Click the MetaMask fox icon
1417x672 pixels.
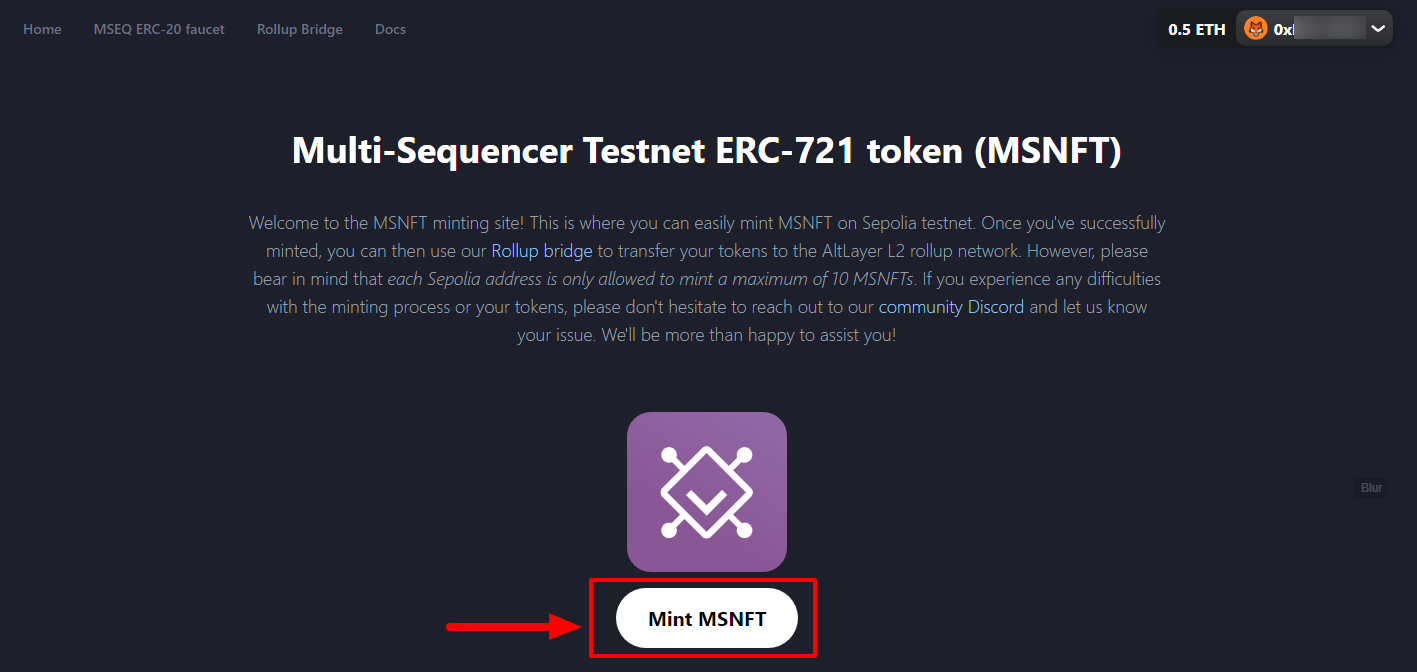pos(1255,29)
